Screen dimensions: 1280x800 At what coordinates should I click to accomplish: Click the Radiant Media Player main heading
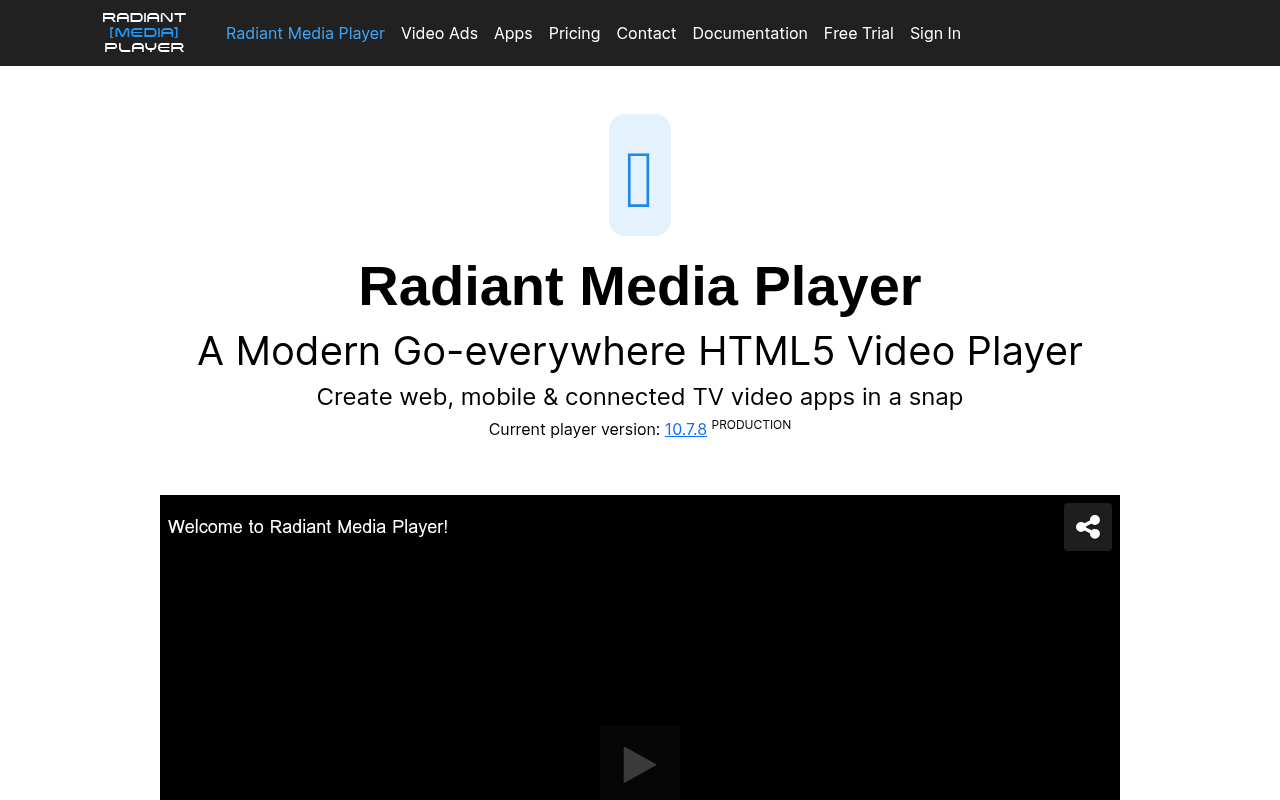pos(640,286)
